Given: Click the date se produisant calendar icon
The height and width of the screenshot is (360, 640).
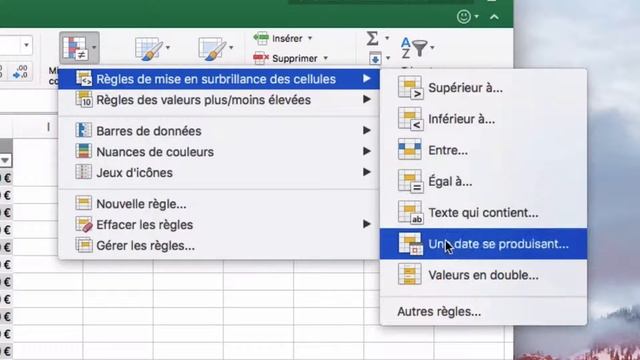Looking at the screenshot, I should point(410,244).
